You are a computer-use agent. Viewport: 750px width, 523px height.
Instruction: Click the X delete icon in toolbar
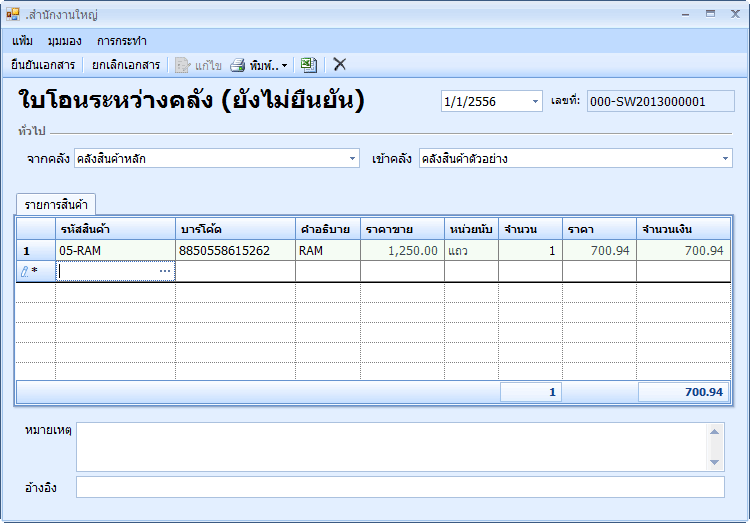pyautogui.click(x=340, y=65)
